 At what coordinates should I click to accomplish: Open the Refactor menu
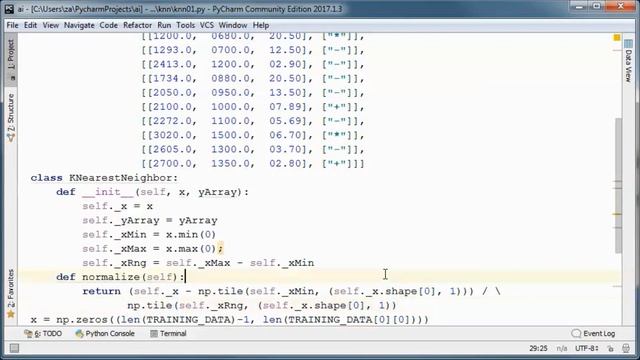coord(138,25)
